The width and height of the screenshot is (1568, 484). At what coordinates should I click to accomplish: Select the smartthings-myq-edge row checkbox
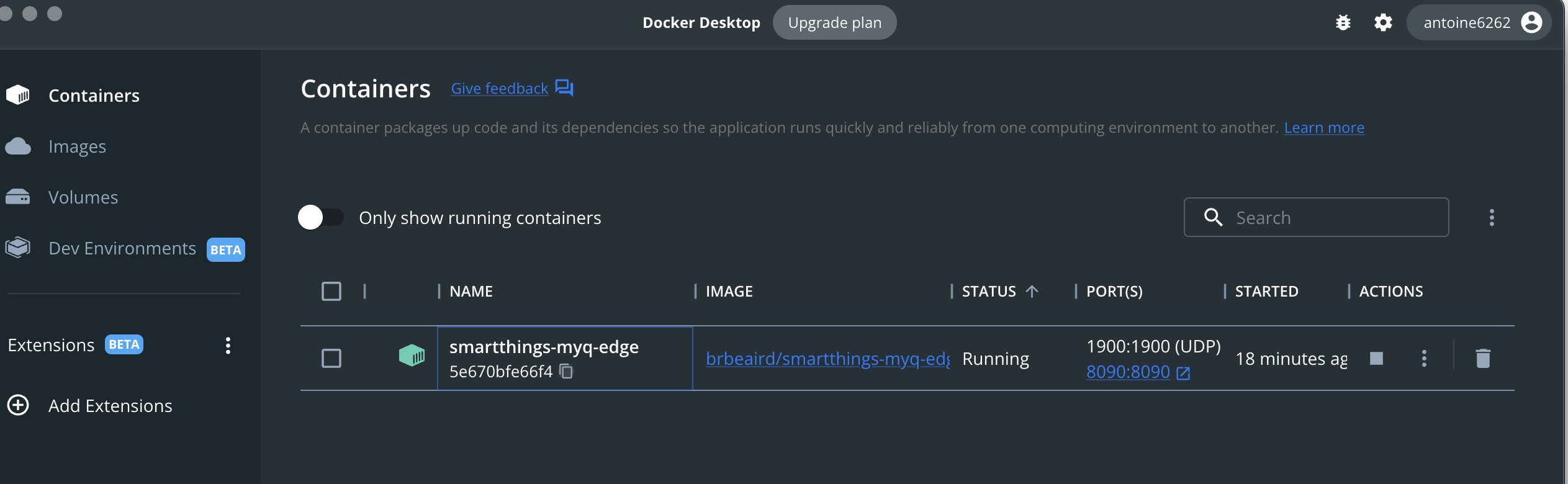pos(331,358)
